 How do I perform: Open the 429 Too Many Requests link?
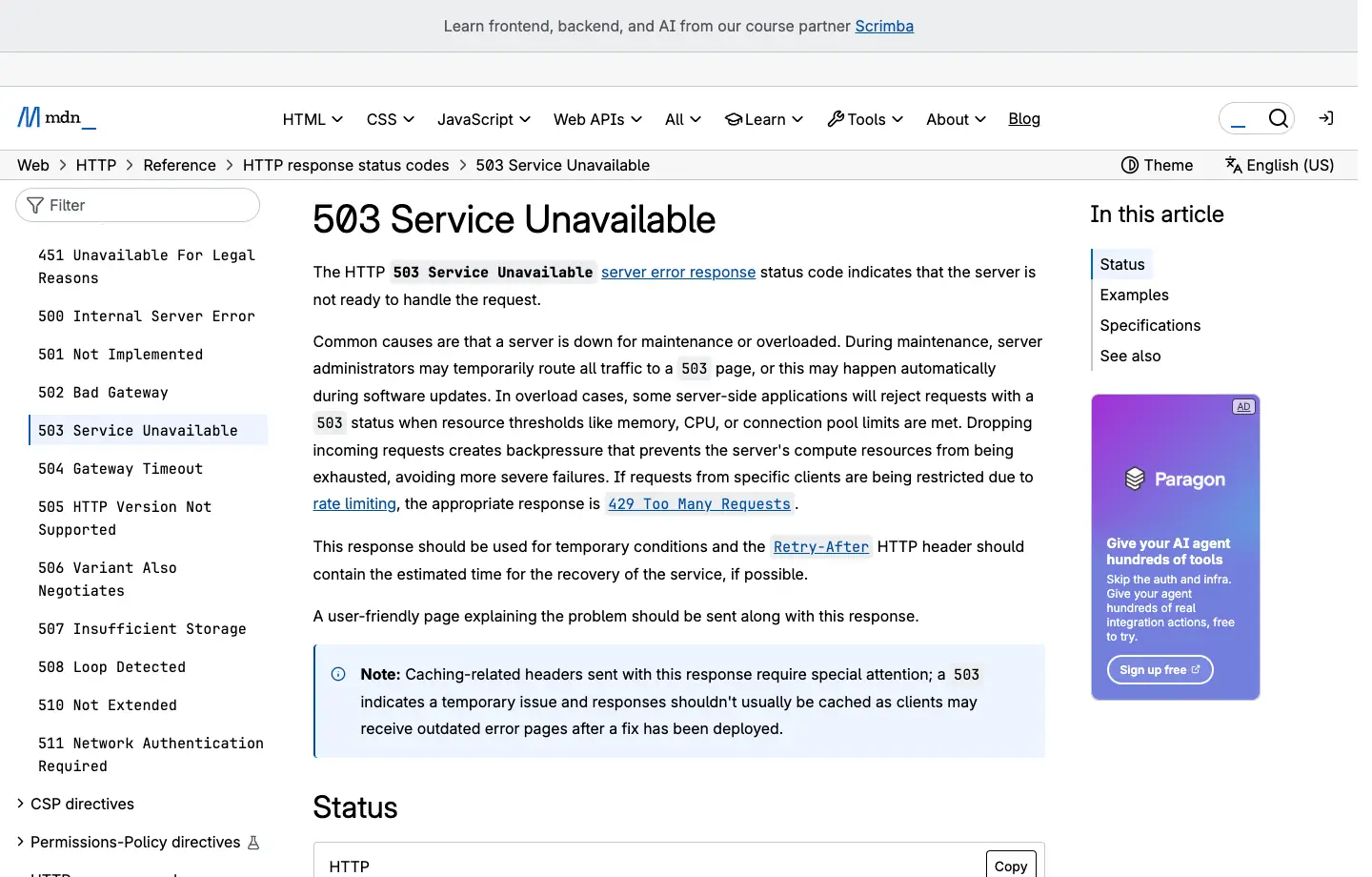pos(699,503)
